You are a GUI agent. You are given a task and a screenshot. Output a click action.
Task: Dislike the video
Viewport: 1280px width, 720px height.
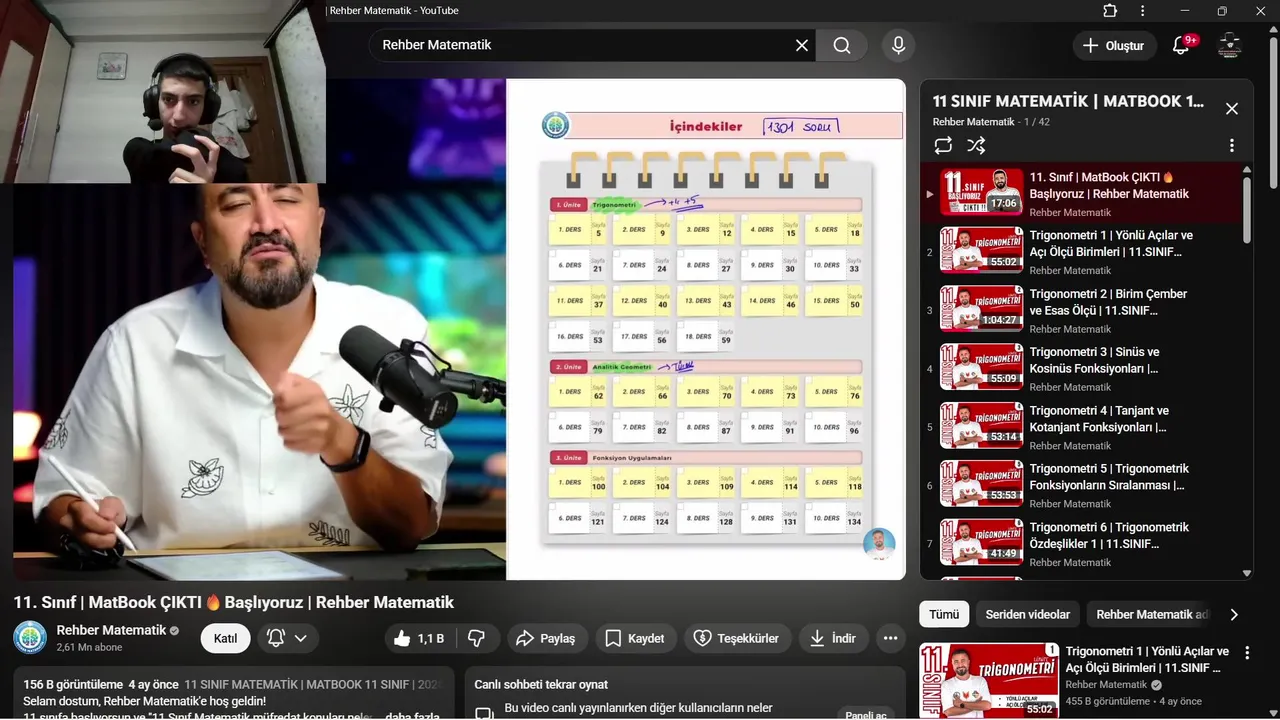coord(477,638)
